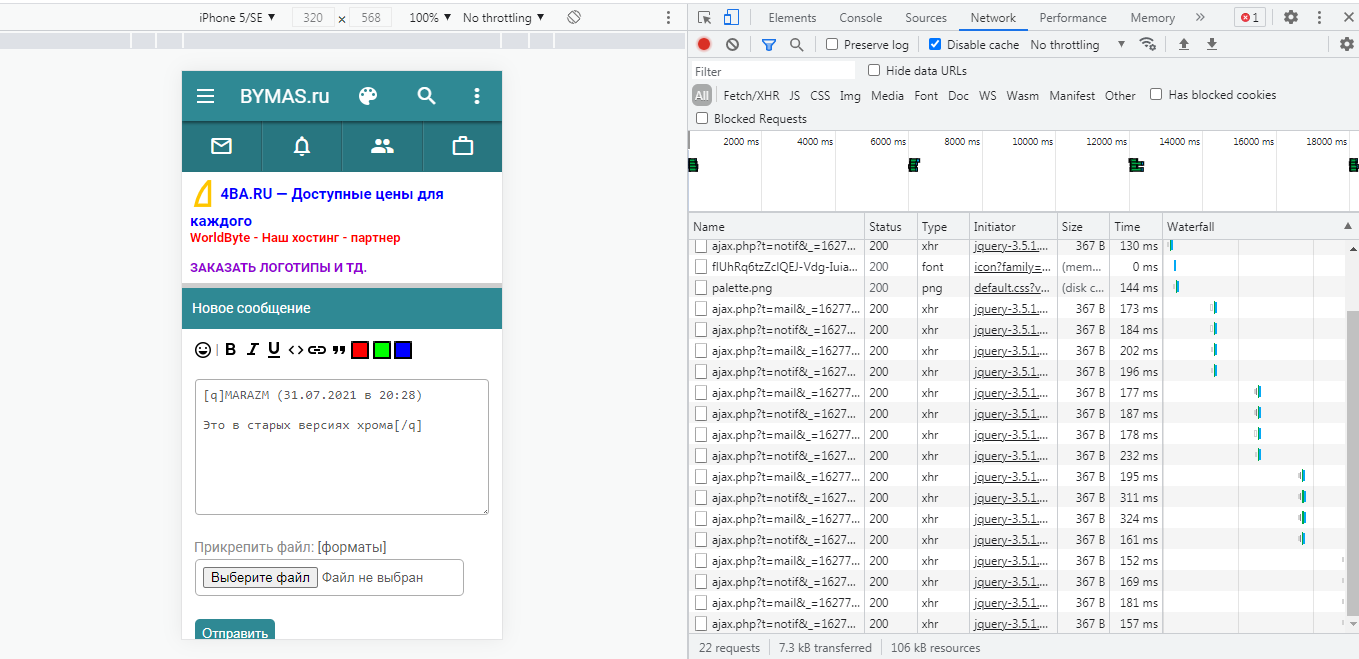Pick the red color swatch
This screenshot has width=1359, height=659.
coord(360,350)
